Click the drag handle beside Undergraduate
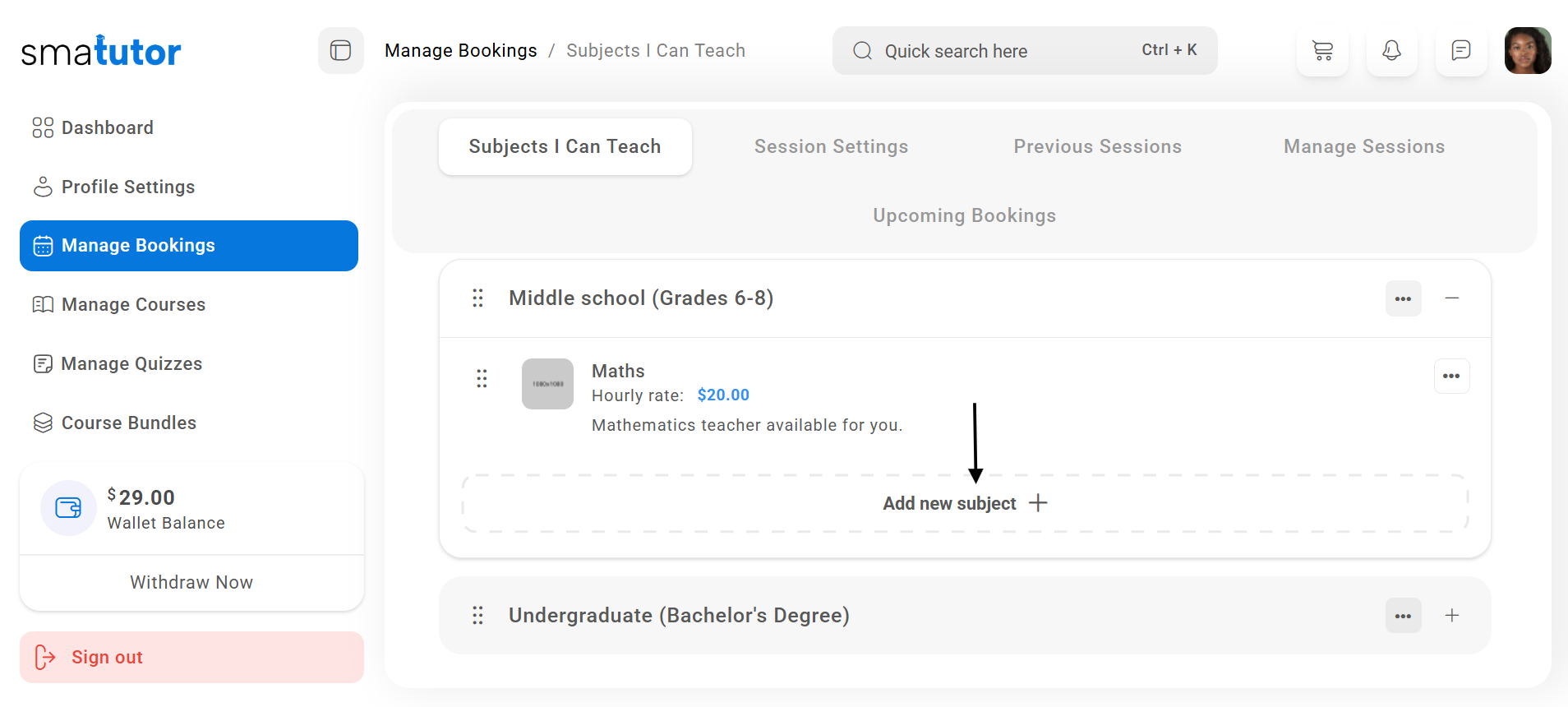This screenshot has height=707, width=1568. point(477,616)
